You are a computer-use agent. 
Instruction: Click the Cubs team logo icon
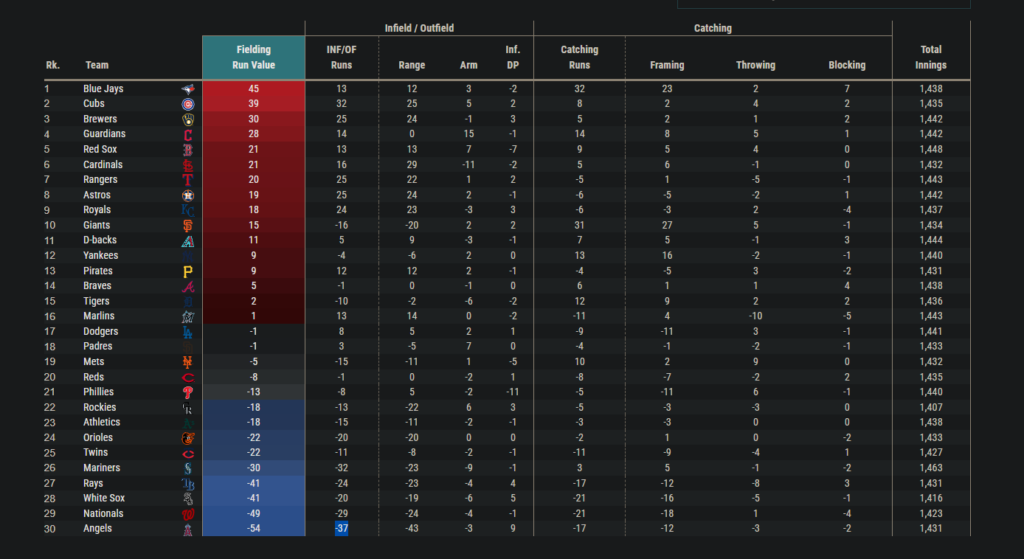click(188, 104)
